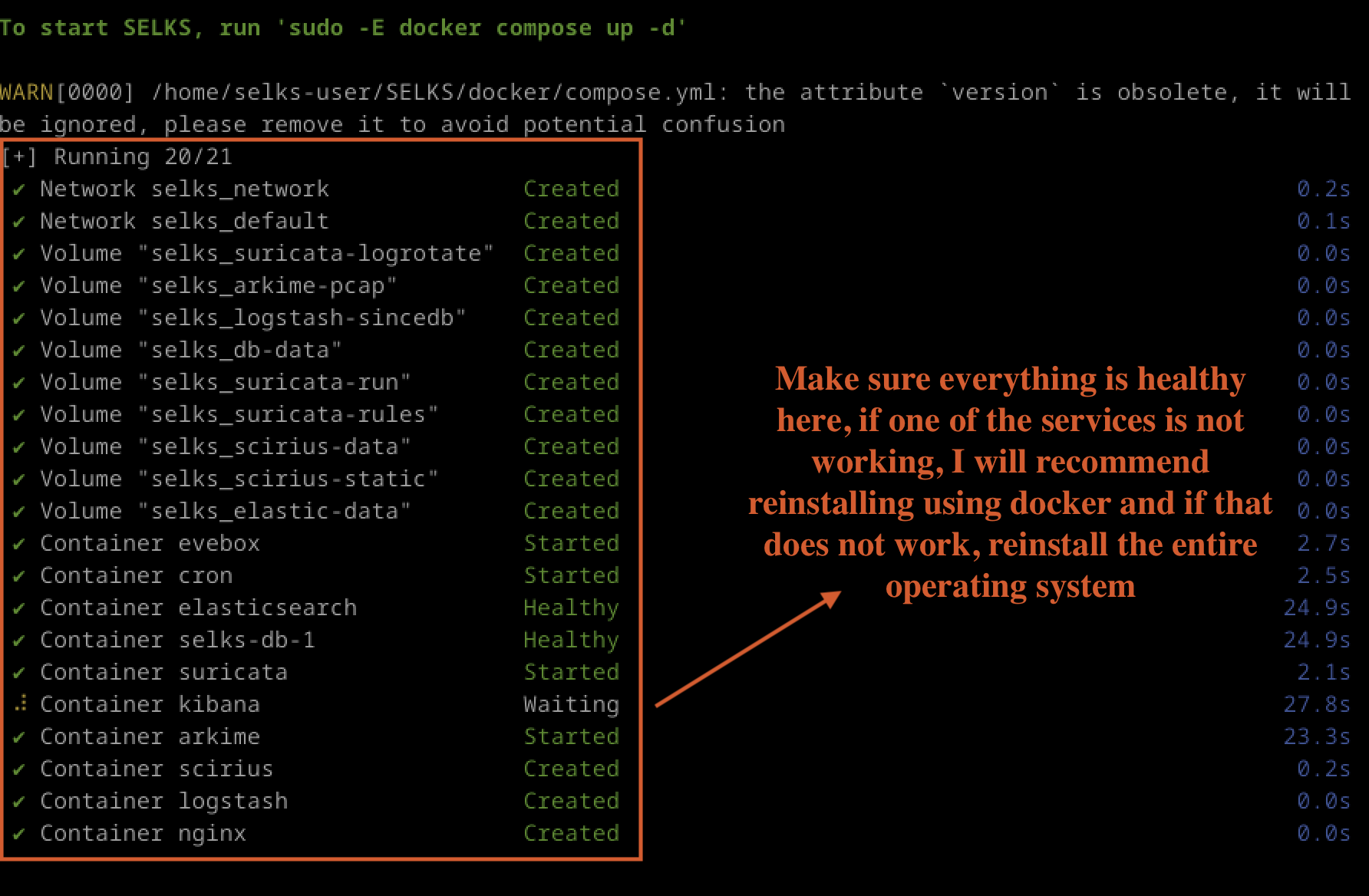The height and width of the screenshot is (896, 1369).
Task: Click the 'Network selks_default' row
Action: pos(184,222)
